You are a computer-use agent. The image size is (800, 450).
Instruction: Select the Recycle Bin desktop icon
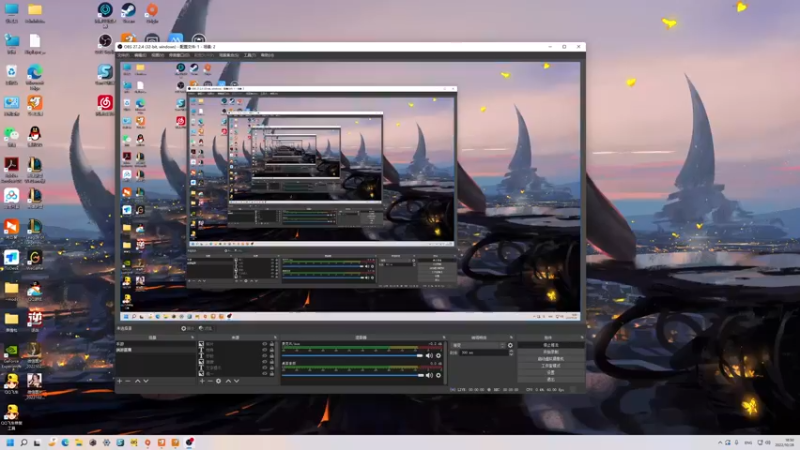coord(11,74)
